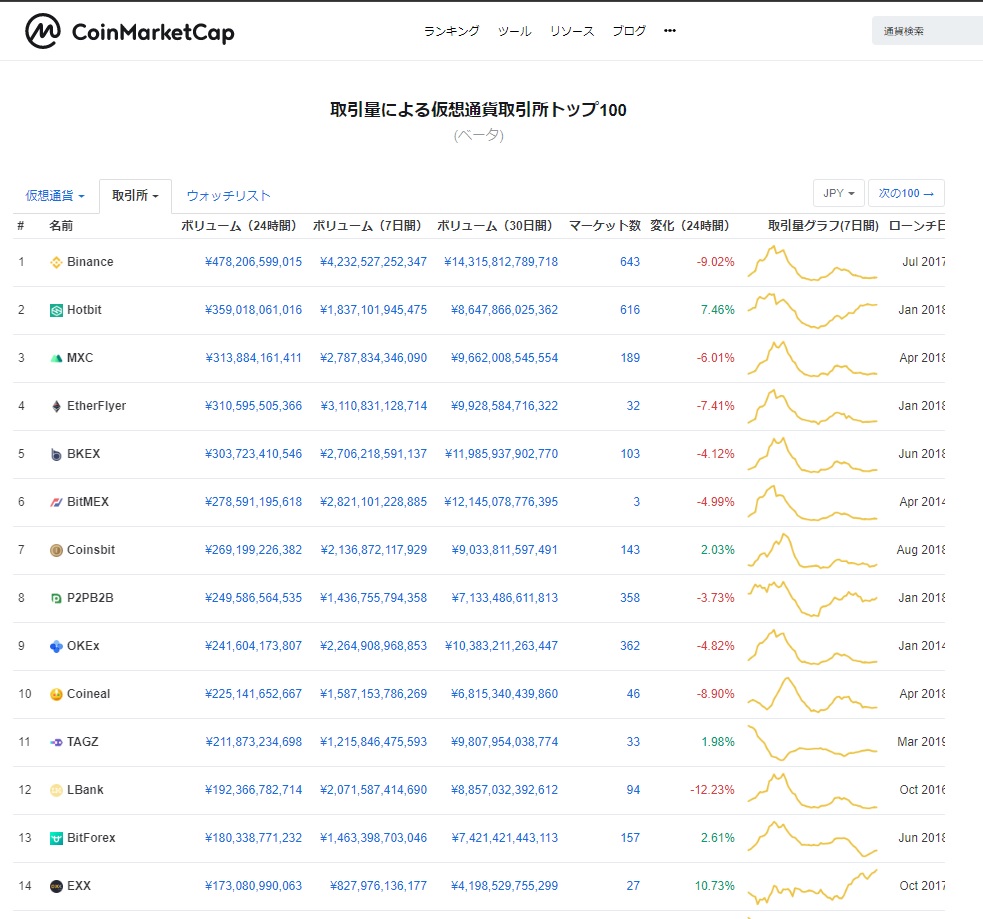
Task: Sort by マーケット数 column header
Action: pyautogui.click(x=605, y=226)
